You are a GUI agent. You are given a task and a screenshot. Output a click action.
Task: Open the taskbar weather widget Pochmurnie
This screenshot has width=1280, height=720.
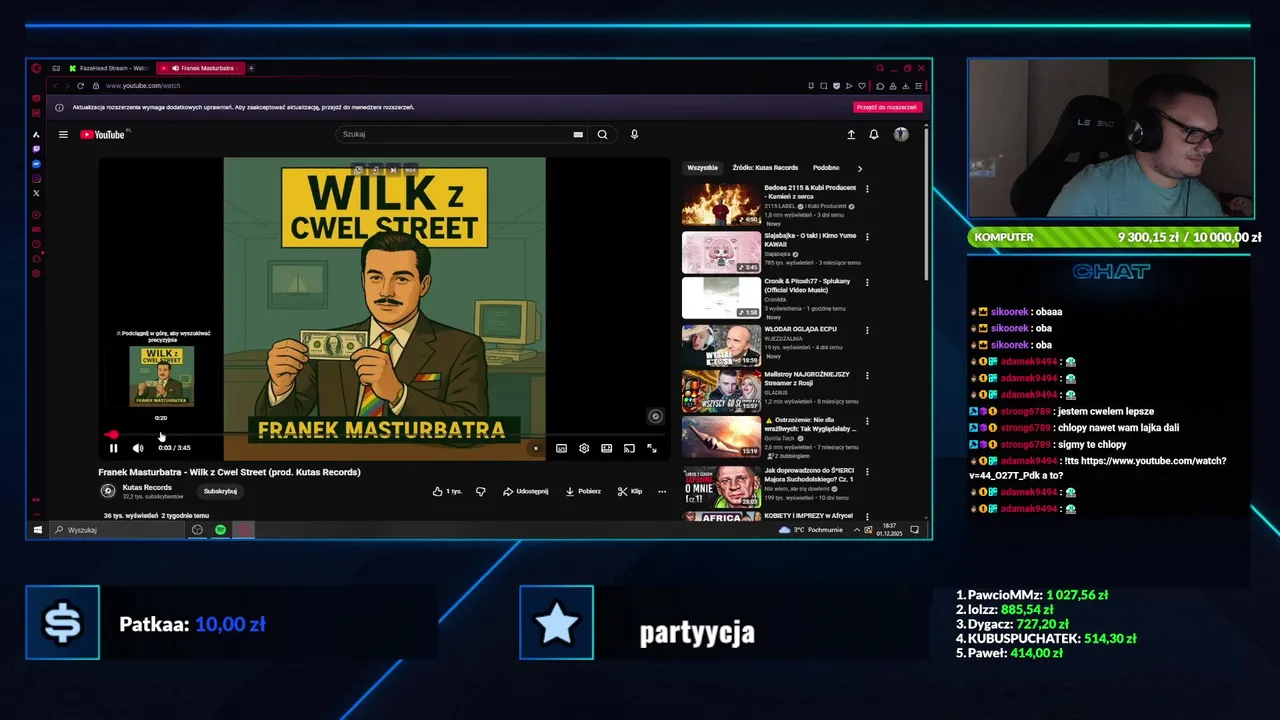click(x=811, y=530)
